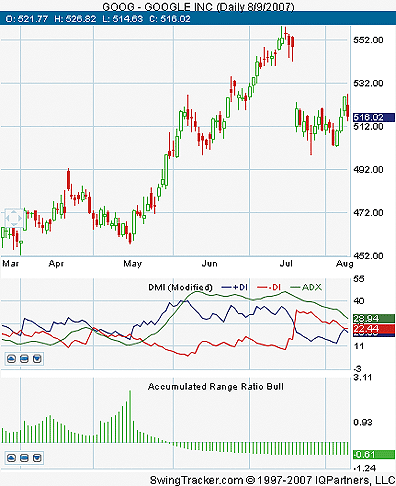Click the 'H: 526.82' high value
Image resolution: width=396 pixels, height=486 pixels.
(x=75, y=19)
